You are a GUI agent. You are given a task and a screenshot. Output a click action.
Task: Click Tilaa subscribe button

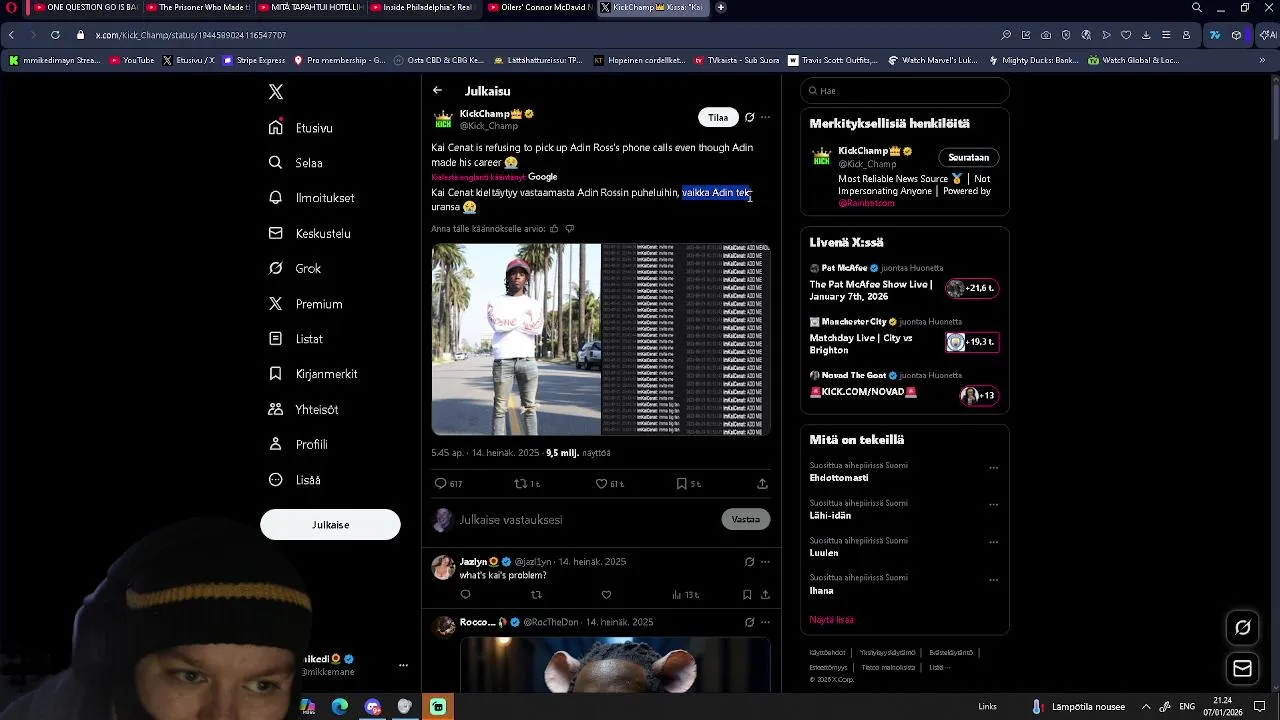(718, 117)
